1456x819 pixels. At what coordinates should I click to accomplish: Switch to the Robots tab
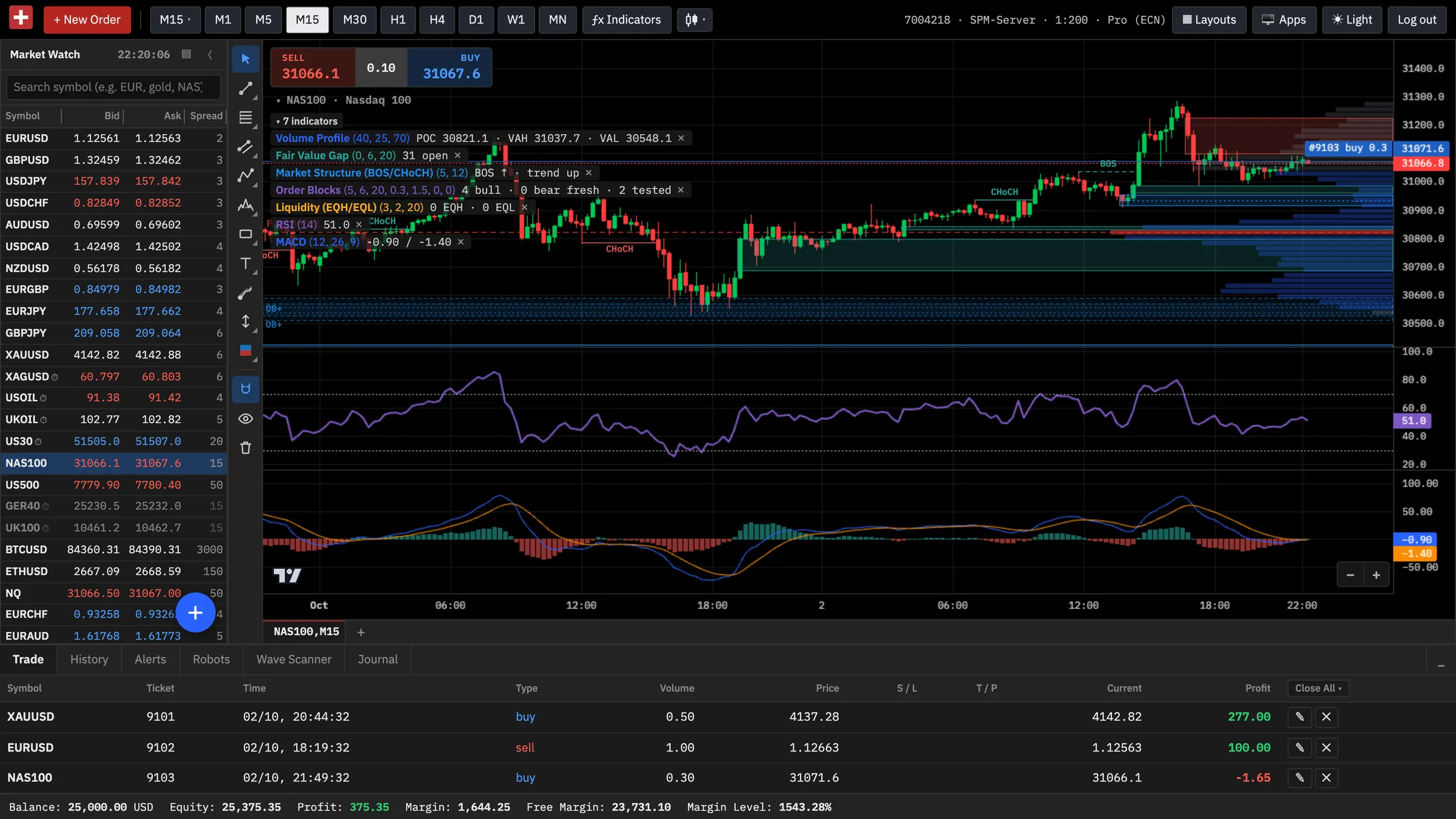211,659
